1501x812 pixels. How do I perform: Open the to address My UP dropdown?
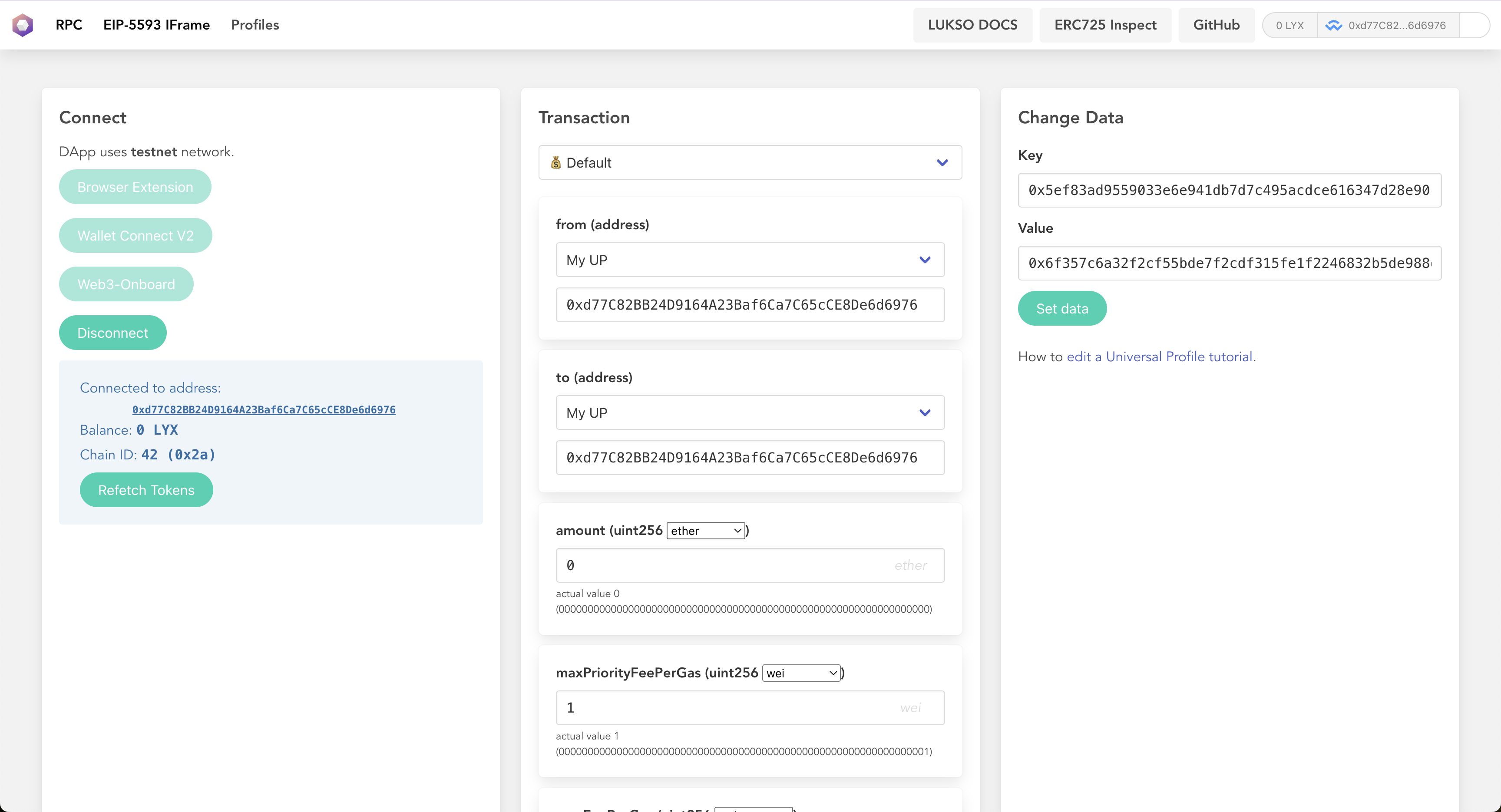(750, 413)
